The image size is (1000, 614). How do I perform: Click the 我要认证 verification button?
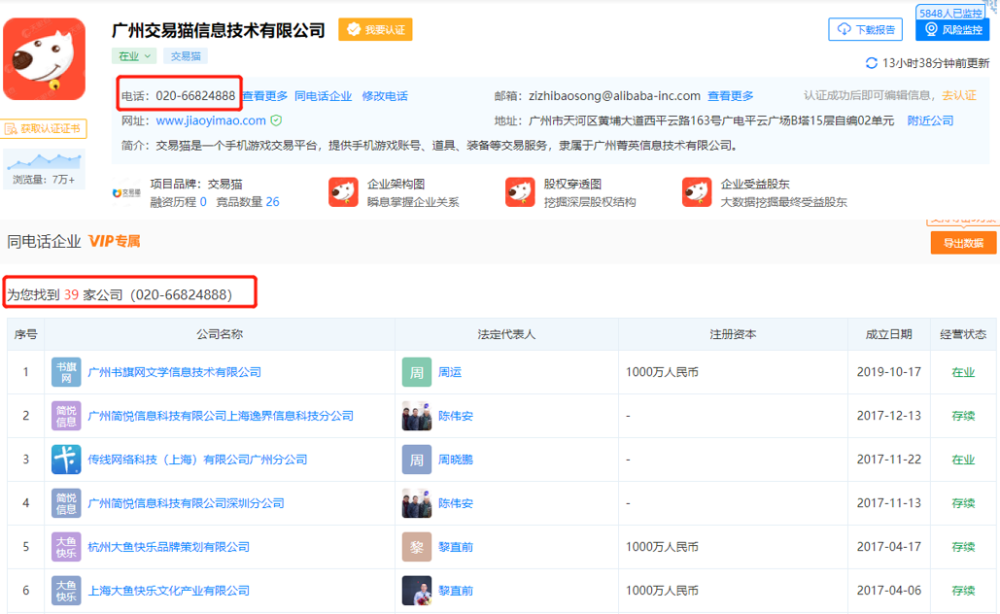point(375,29)
